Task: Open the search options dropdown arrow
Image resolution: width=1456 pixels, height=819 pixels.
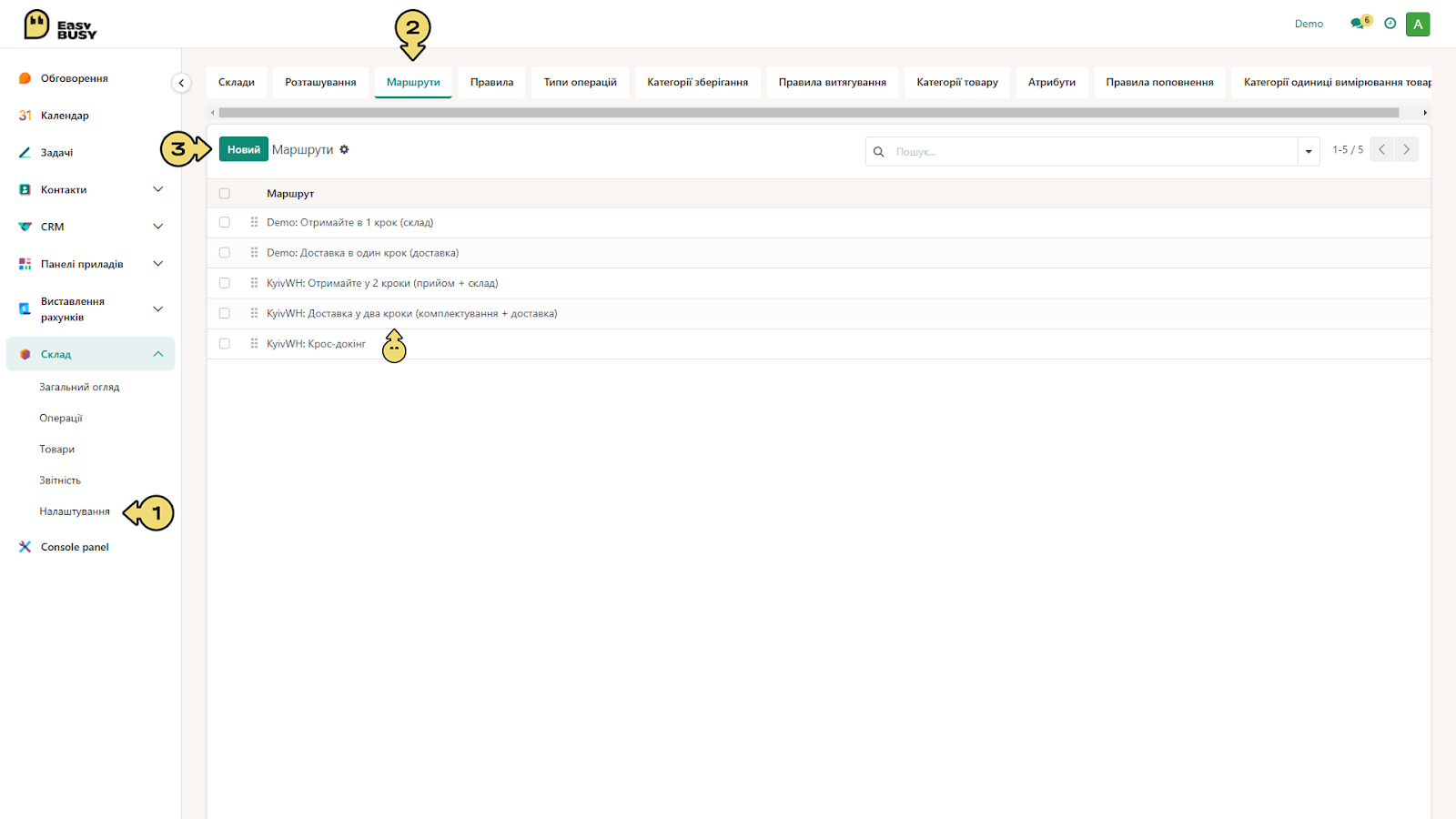Action: (1309, 151)
